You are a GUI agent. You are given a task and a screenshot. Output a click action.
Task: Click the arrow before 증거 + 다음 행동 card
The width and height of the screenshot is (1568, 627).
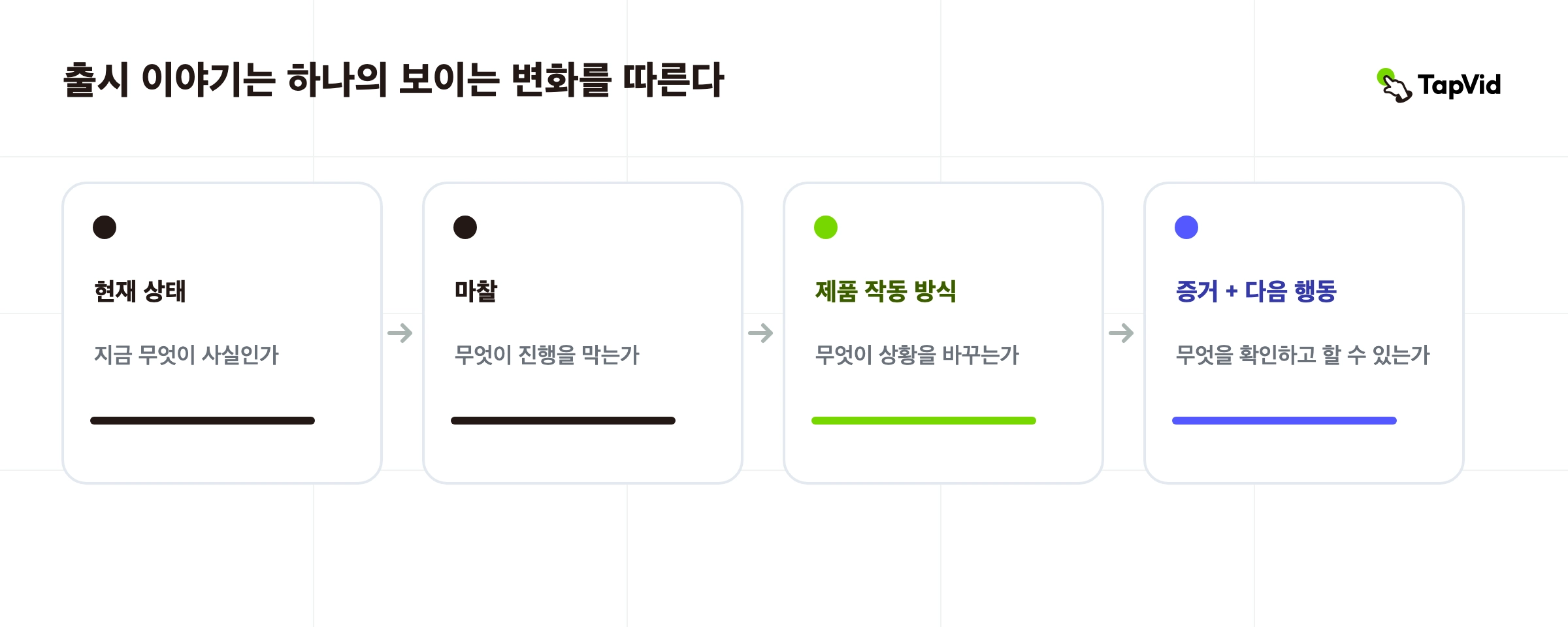[1121, 333]
